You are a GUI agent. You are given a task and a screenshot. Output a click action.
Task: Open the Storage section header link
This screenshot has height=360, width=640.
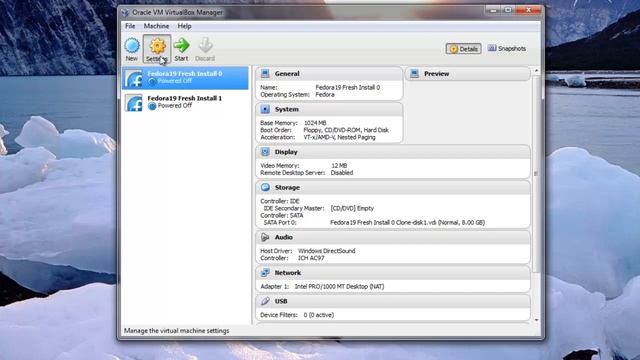point(287,187)
